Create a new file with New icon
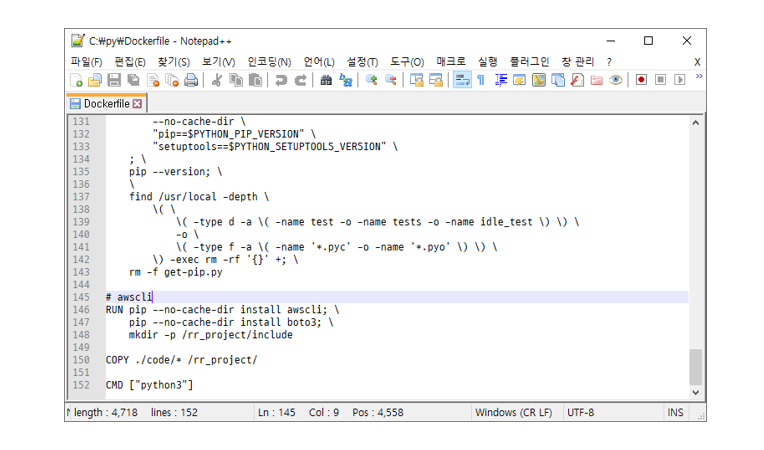Viewport: 764px width, 450px height. click(x=76, y=80)
